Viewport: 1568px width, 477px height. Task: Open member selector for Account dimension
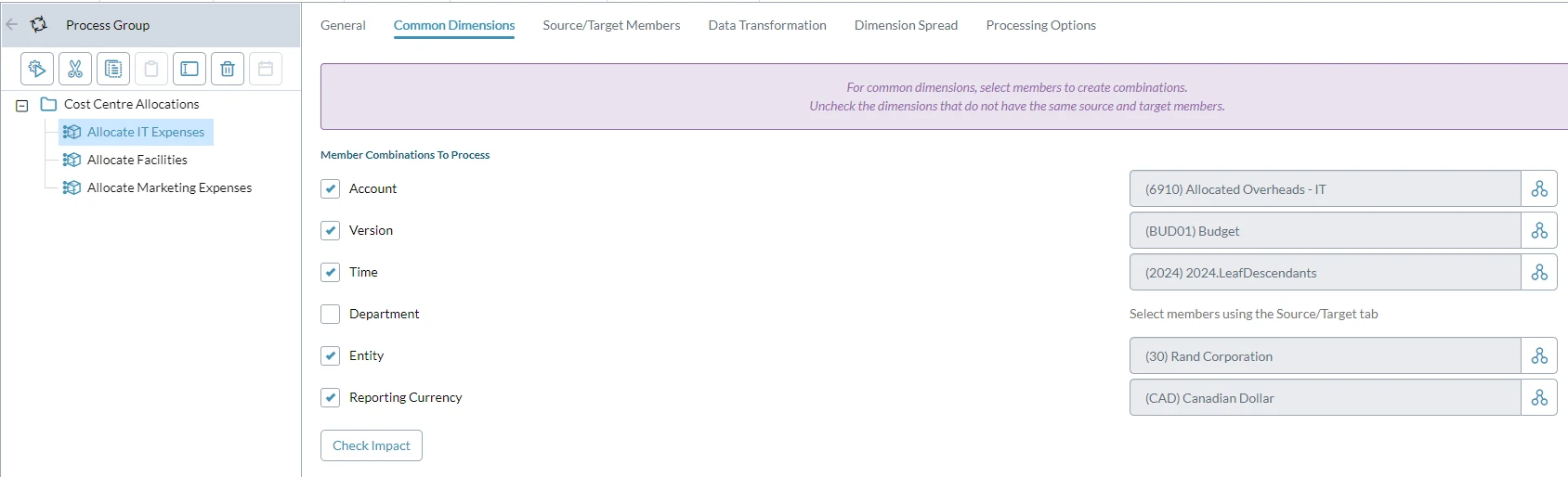[x=1539, y=188]
